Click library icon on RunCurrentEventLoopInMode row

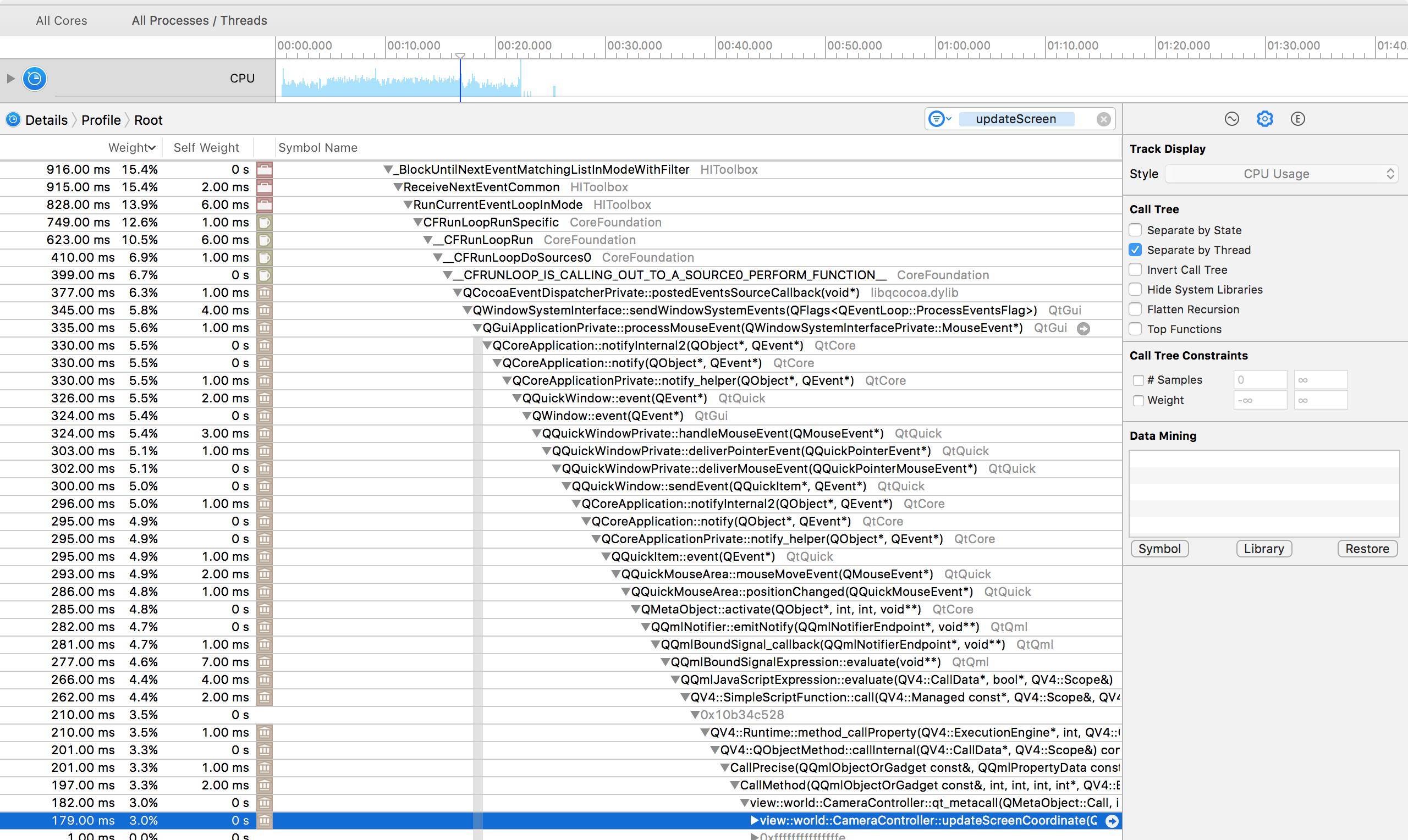pyautogui.click(x=265, y=205)
